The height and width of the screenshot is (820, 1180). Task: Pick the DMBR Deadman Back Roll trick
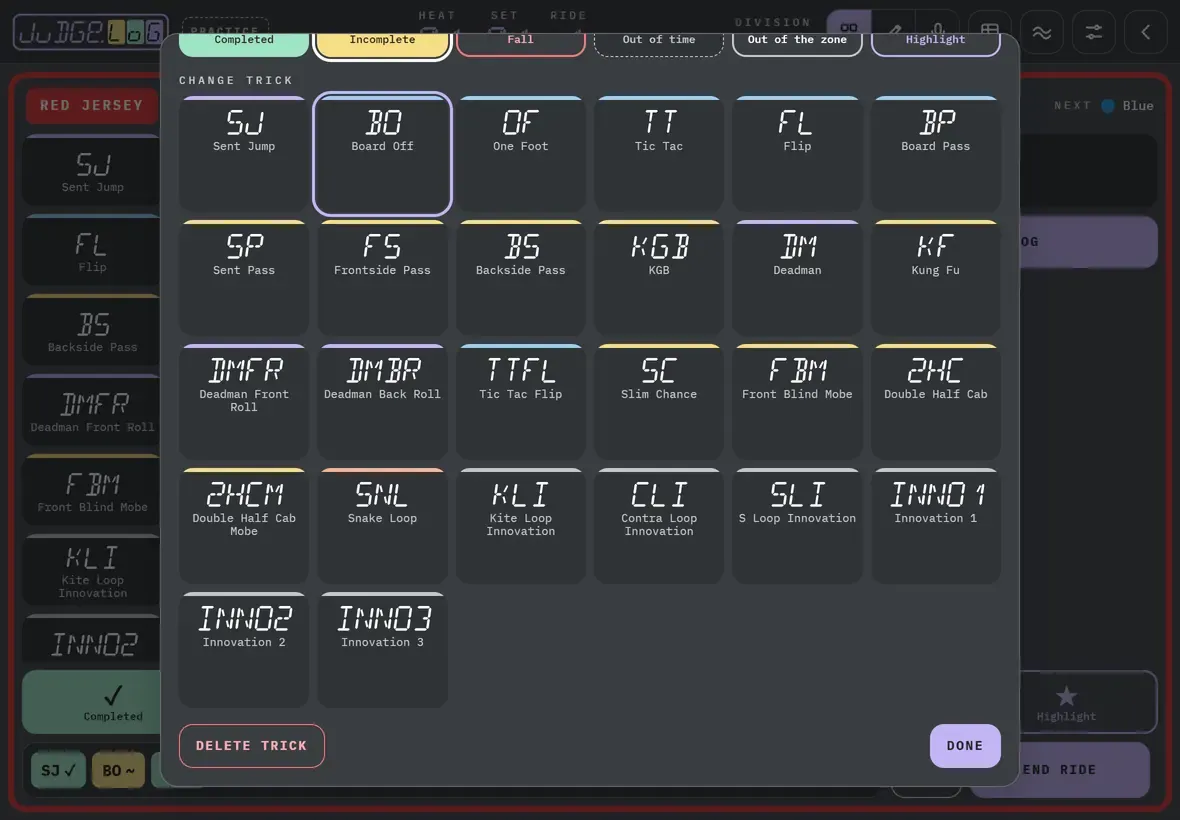(x=382, y=402)
